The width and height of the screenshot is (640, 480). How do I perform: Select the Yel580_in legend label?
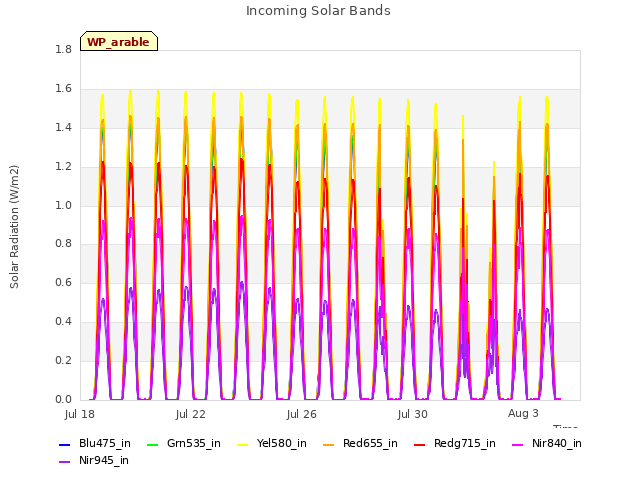282,444
